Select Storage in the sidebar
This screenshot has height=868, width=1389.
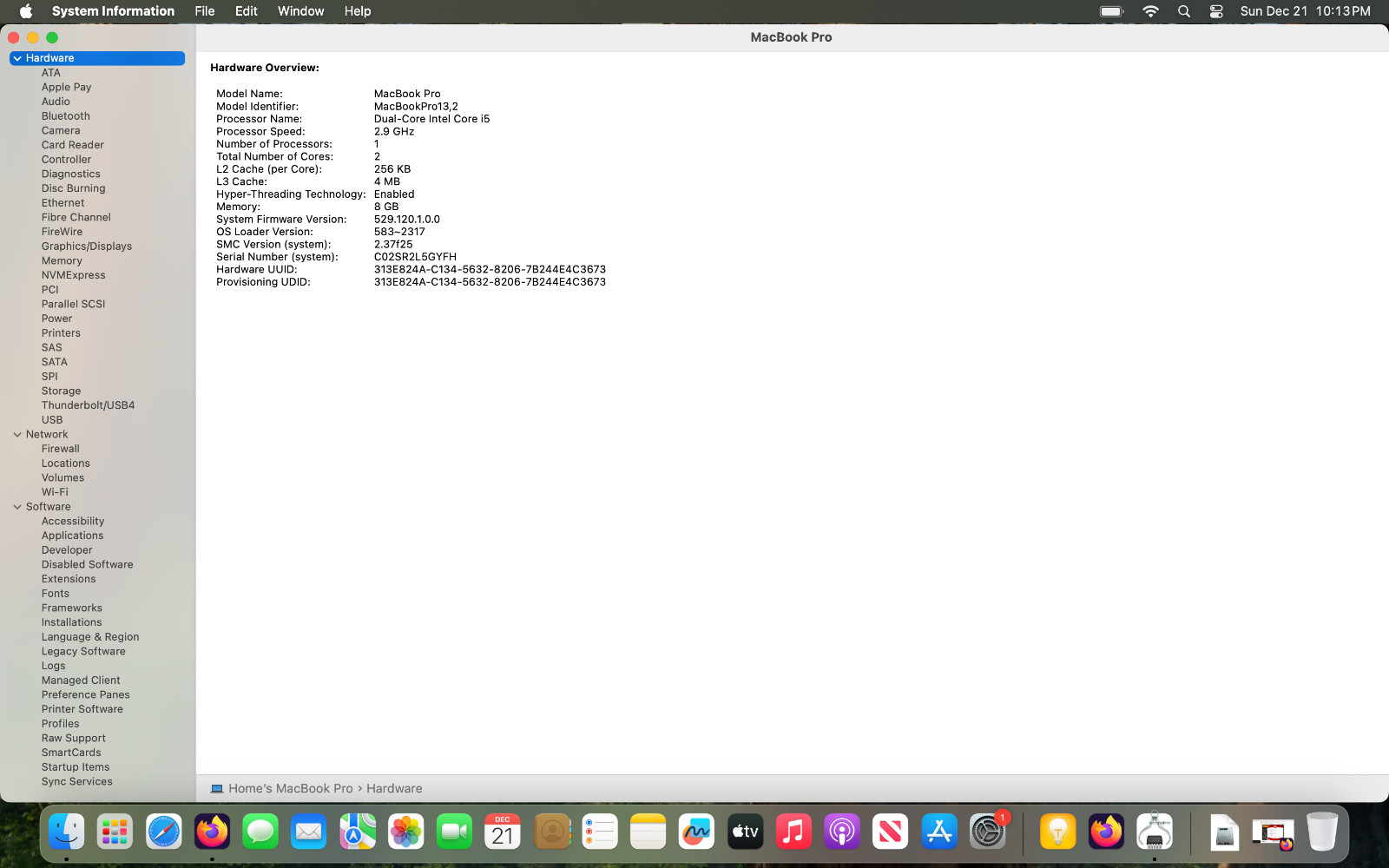click(61, 391)
